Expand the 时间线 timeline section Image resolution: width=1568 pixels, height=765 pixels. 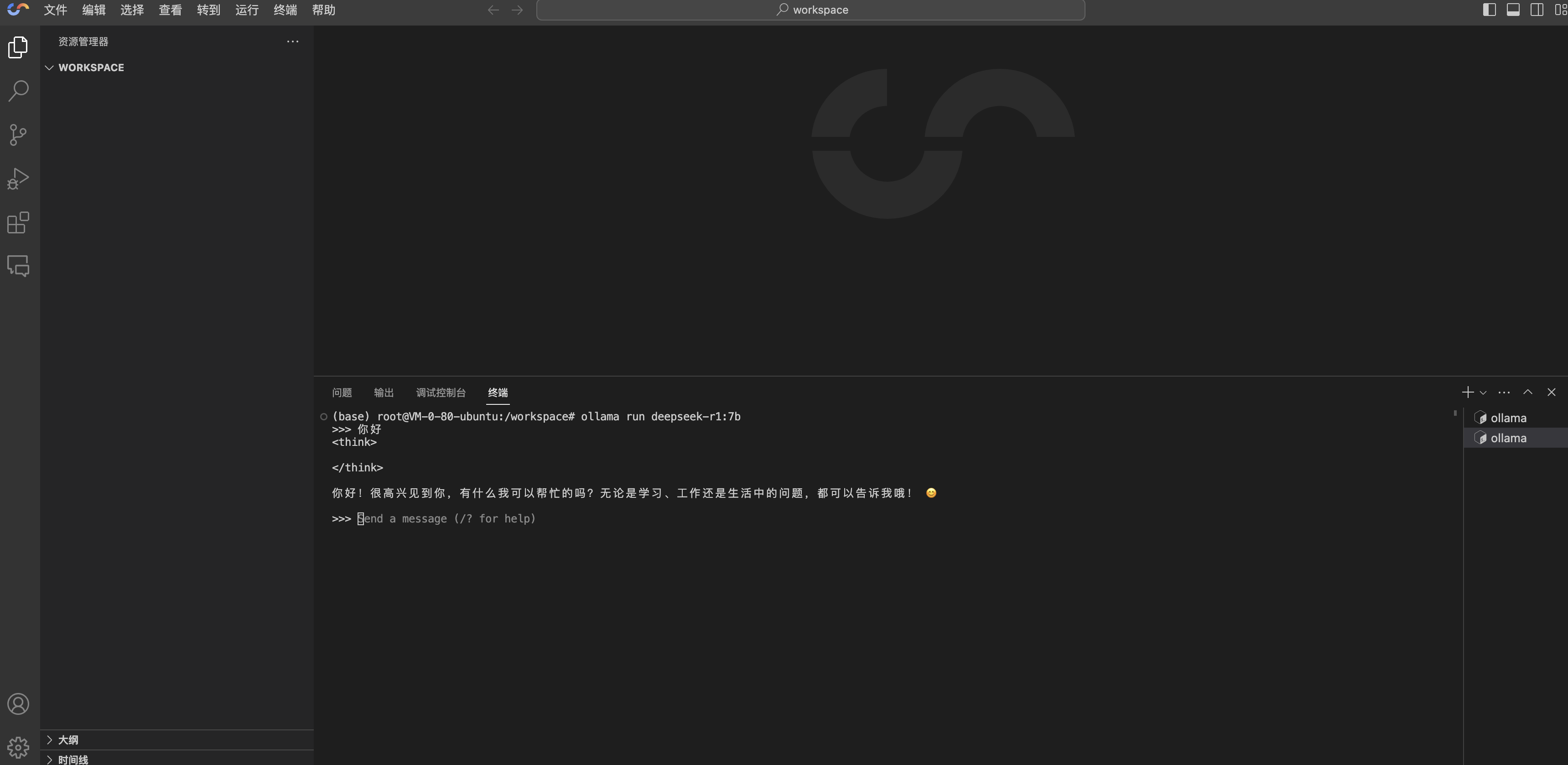click(x=177, y=759)
